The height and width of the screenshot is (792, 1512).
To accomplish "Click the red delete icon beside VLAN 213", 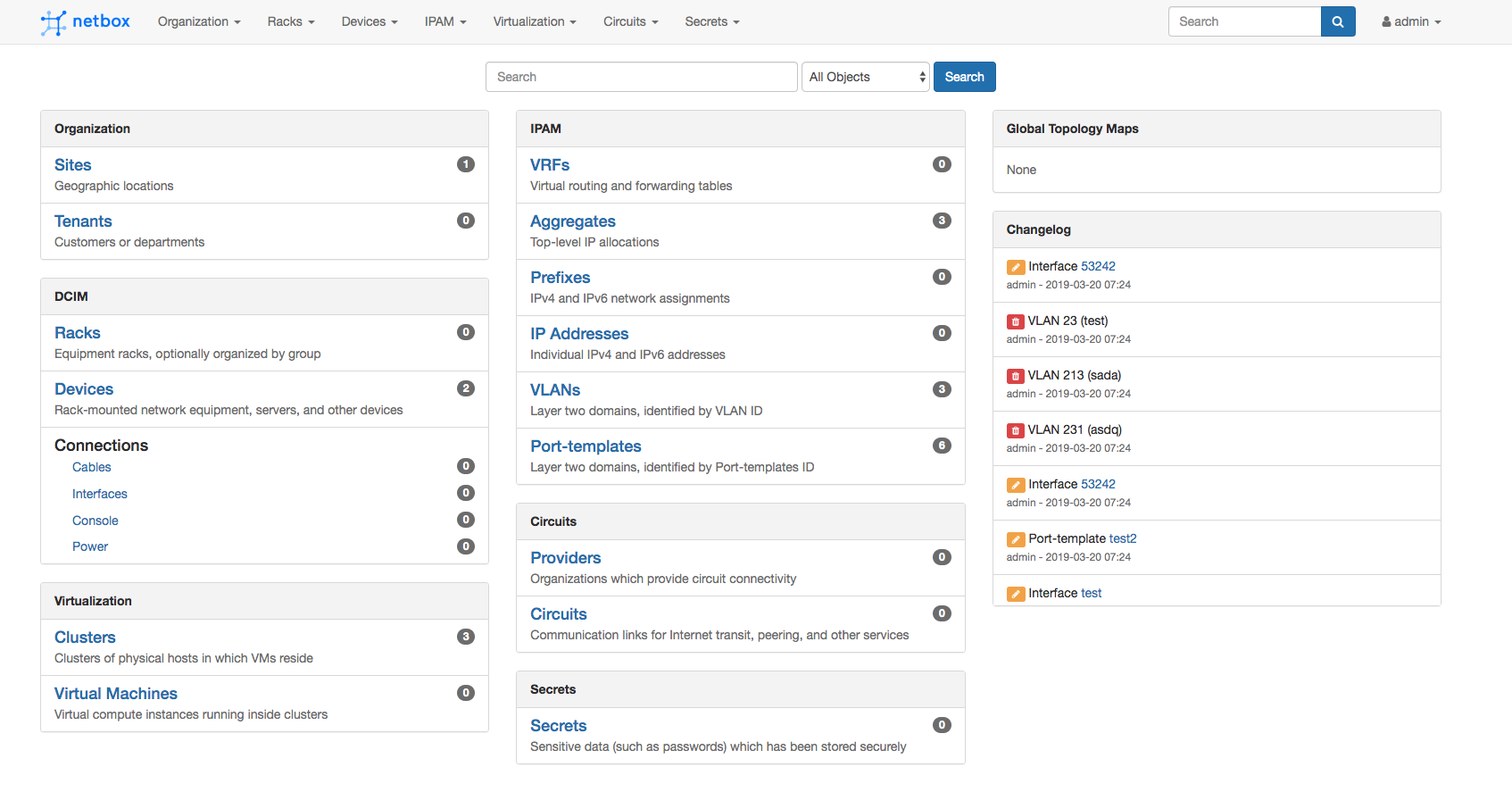I will click(1016, 376).
